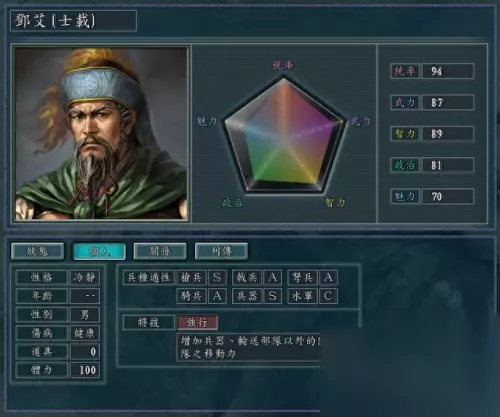Click the 性格 value 冷靜
Screen dimensions: 500x417
click(x=85, y=277)
